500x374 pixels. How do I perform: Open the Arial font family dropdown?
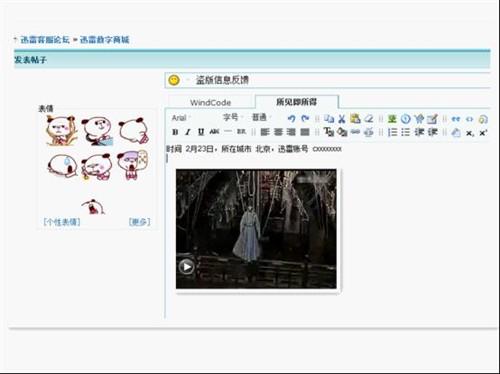click(x=181, y=118)
